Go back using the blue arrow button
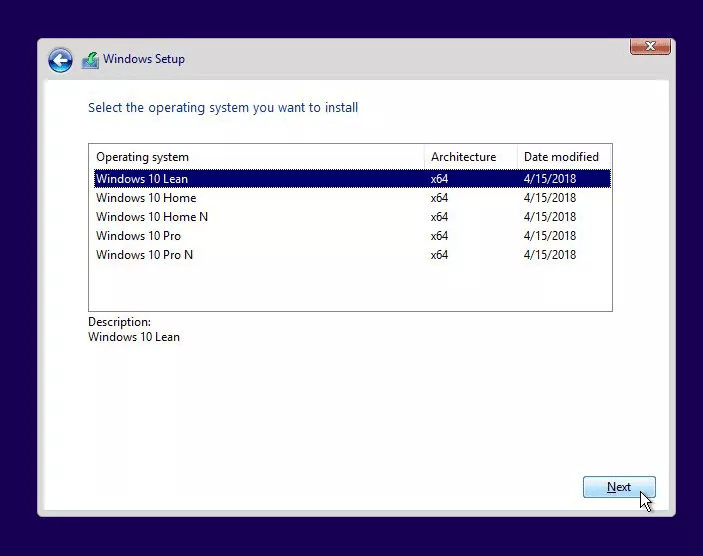 [x=60, y=60]
